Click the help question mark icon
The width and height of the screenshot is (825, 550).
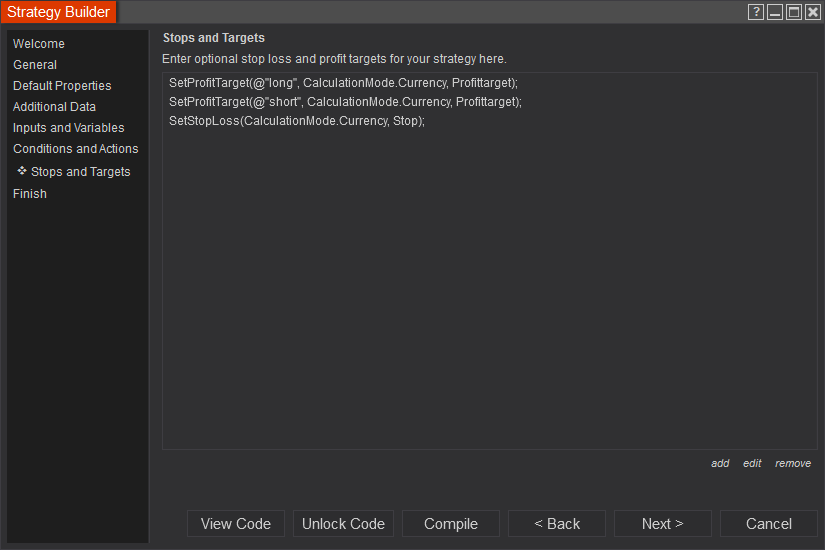[756, 12]
